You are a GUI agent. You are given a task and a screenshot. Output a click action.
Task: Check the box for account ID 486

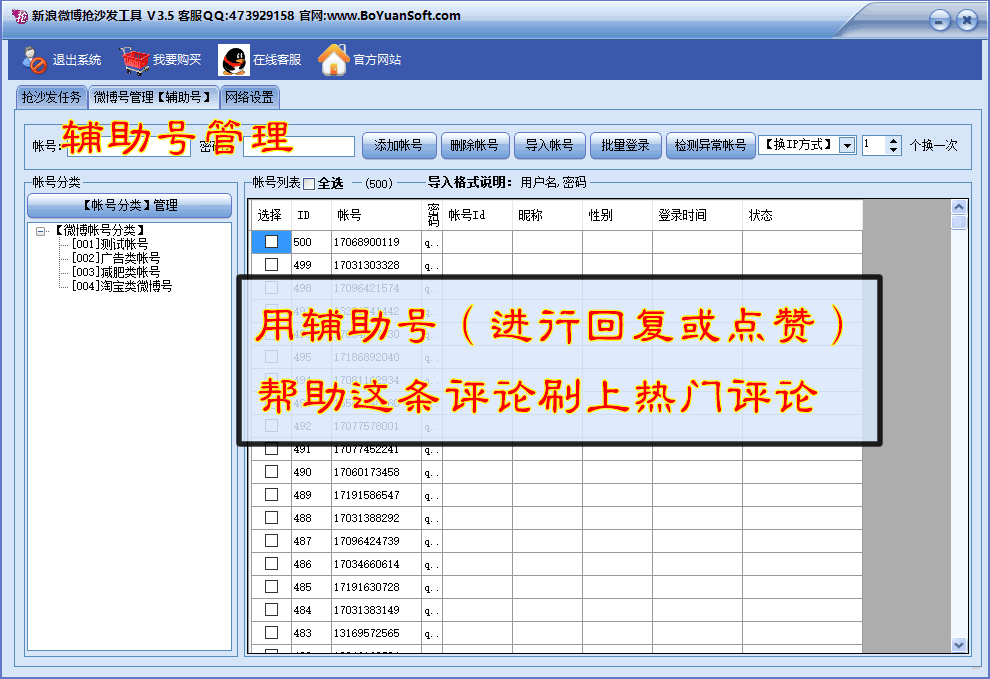271,563
